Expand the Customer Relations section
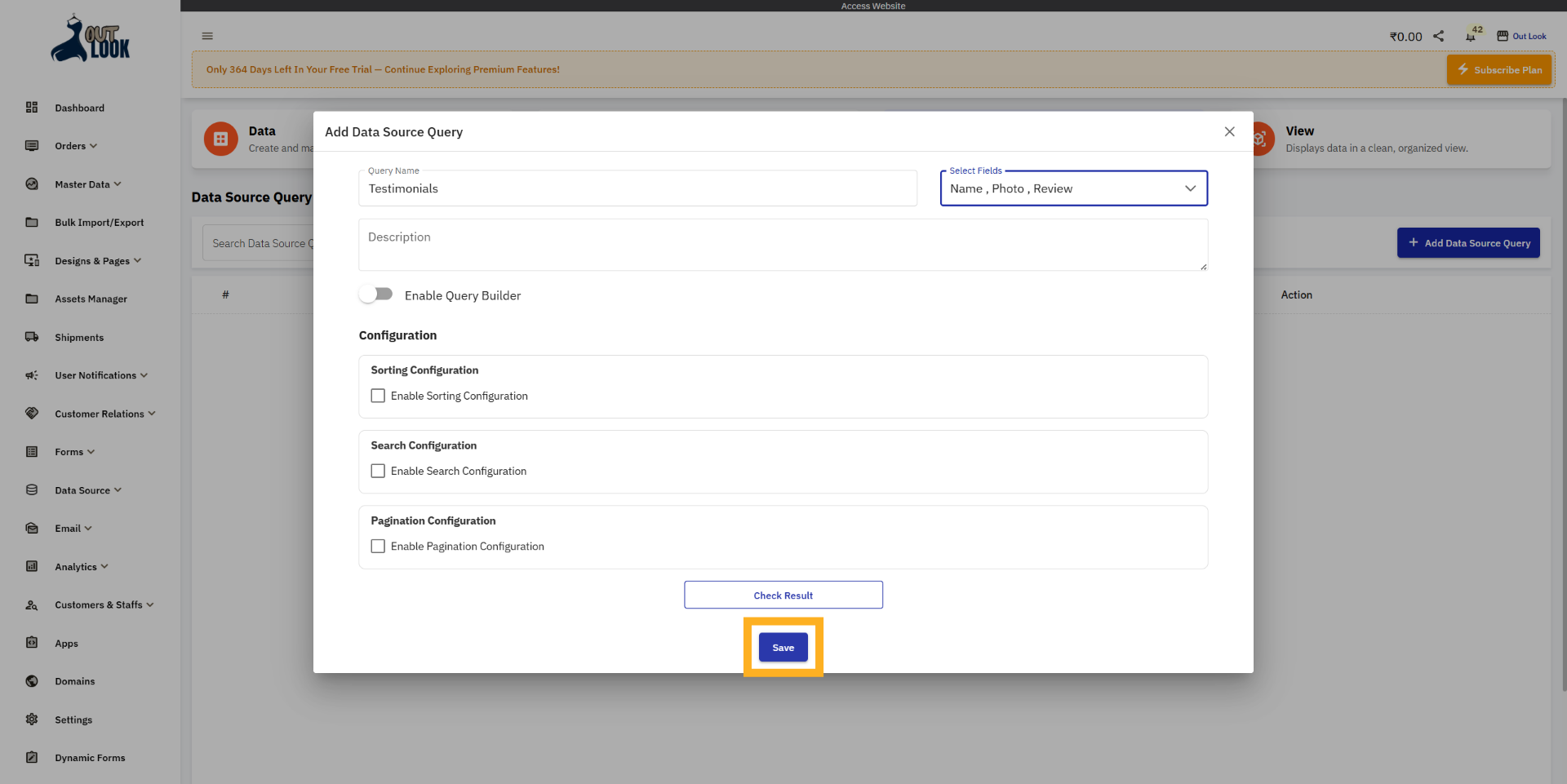The width and height of the screenshot is (1567, 784). (98, 413)
